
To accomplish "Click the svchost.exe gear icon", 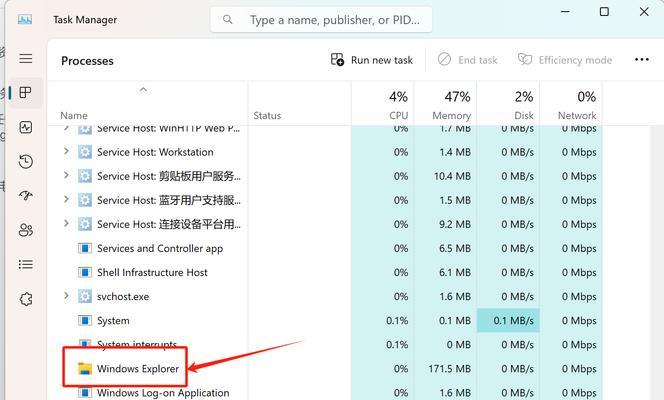I will coord(85,296).
